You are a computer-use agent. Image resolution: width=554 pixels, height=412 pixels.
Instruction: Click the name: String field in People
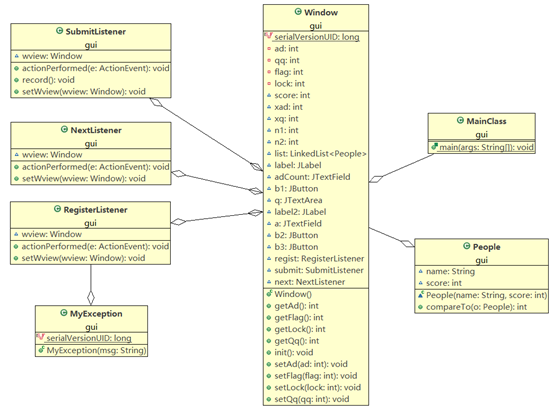point(450,271)
